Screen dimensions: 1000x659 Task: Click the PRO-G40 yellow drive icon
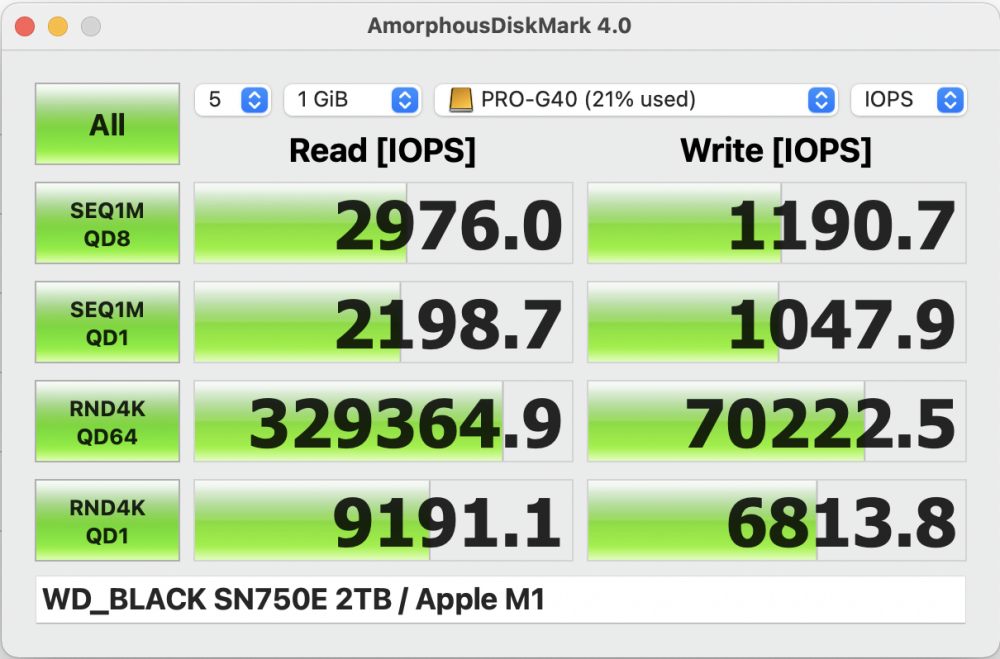coord(460,100)
